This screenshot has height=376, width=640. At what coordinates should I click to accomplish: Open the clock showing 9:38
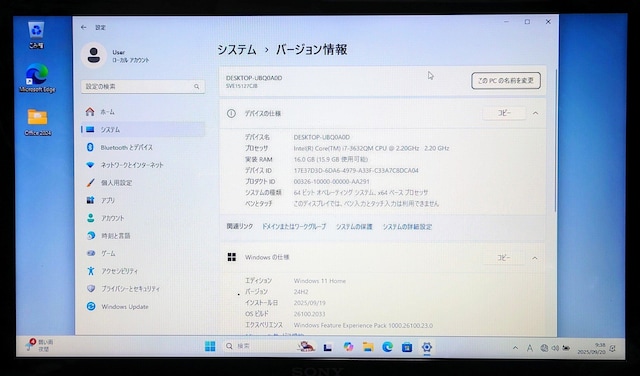tap(591, 348)
